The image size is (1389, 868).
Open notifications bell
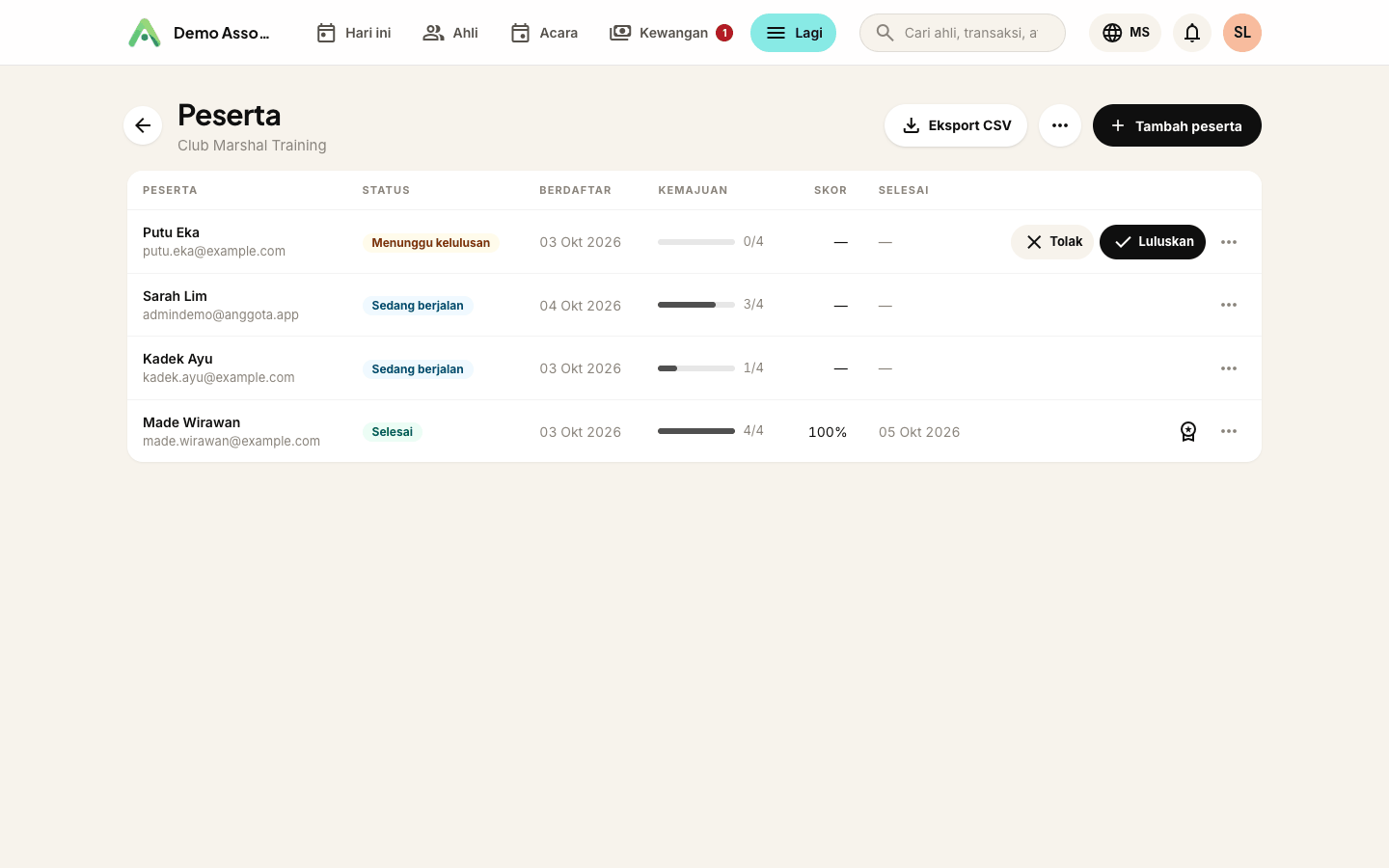point(1192,33)
